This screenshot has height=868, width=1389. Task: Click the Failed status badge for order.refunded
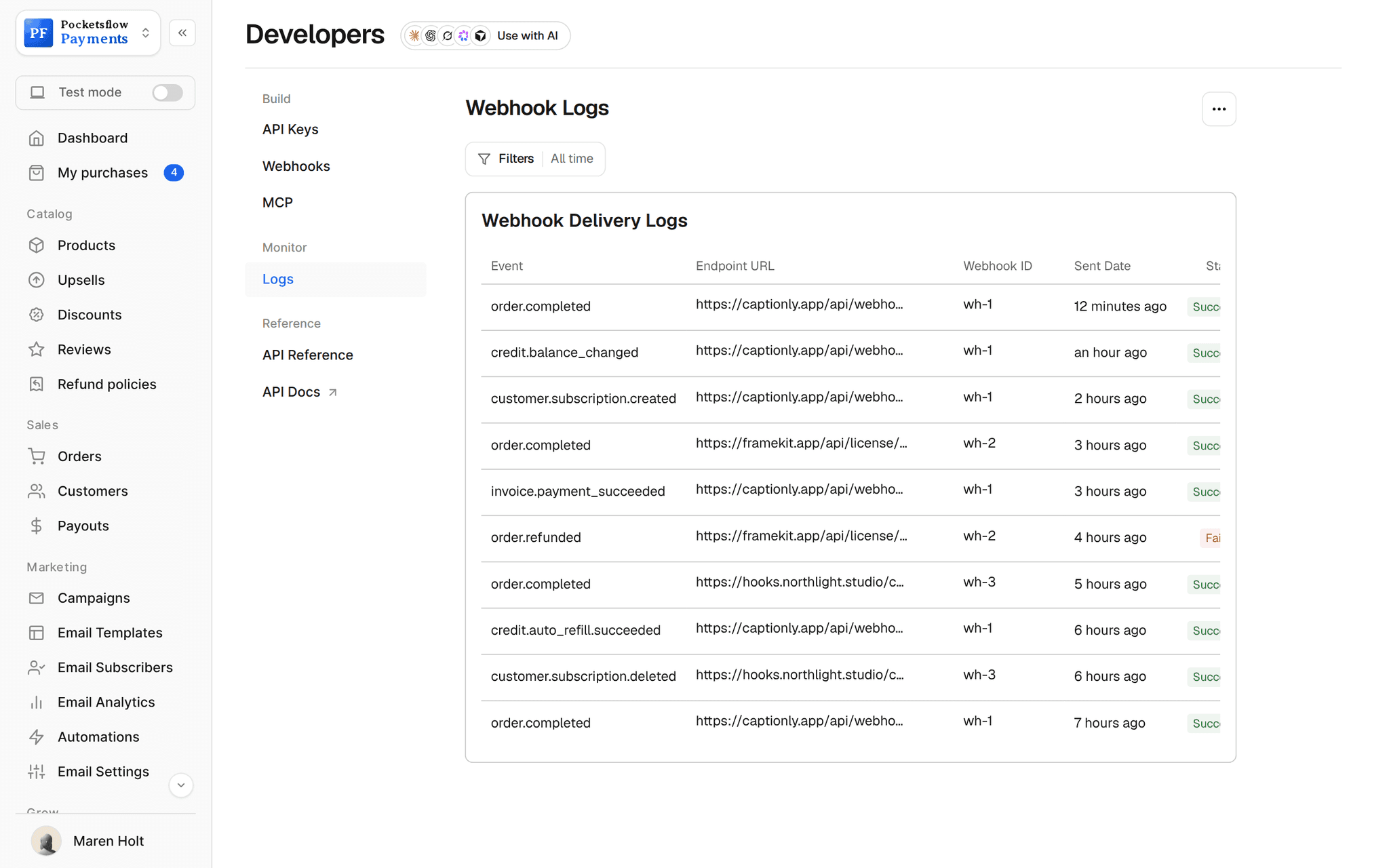tap(1210, 538)
